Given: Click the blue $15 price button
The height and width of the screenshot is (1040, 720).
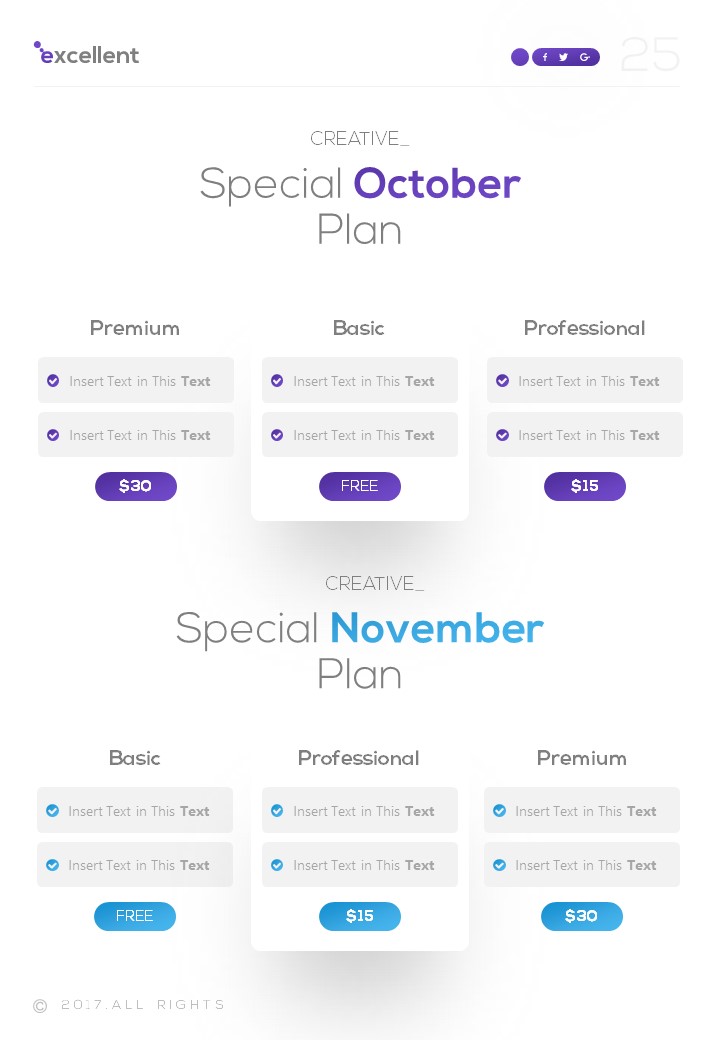Looking at the screenshot, I should pos(360,917).
